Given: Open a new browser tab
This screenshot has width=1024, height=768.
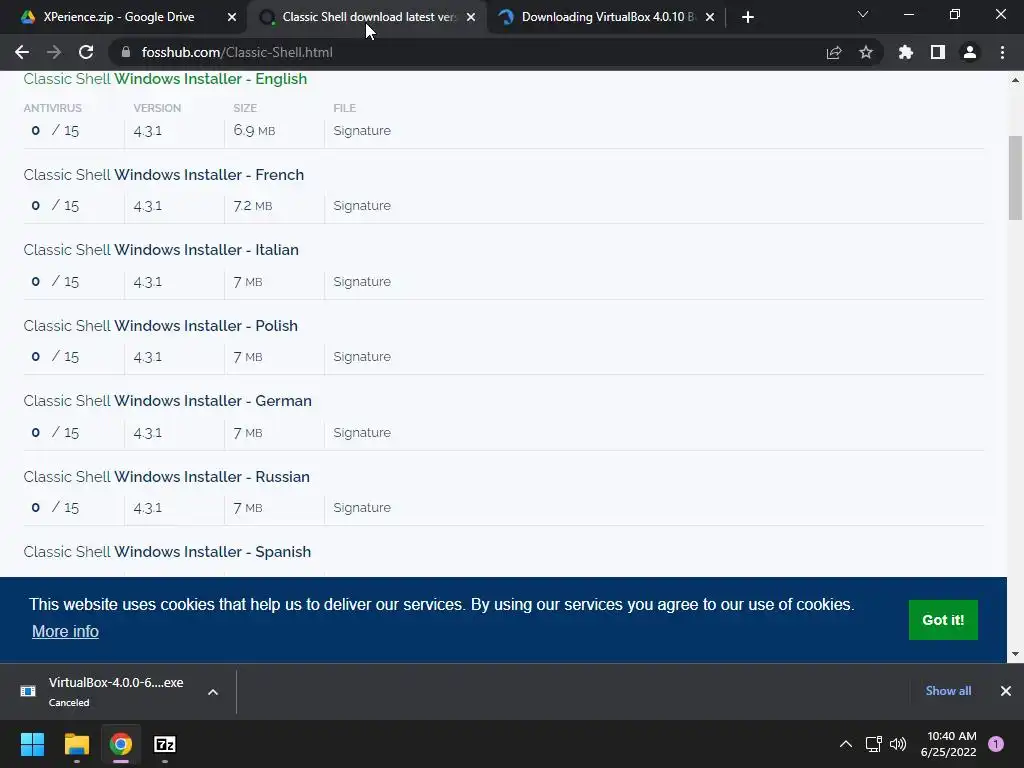Looking at the screenshot, I should [748, 17].
